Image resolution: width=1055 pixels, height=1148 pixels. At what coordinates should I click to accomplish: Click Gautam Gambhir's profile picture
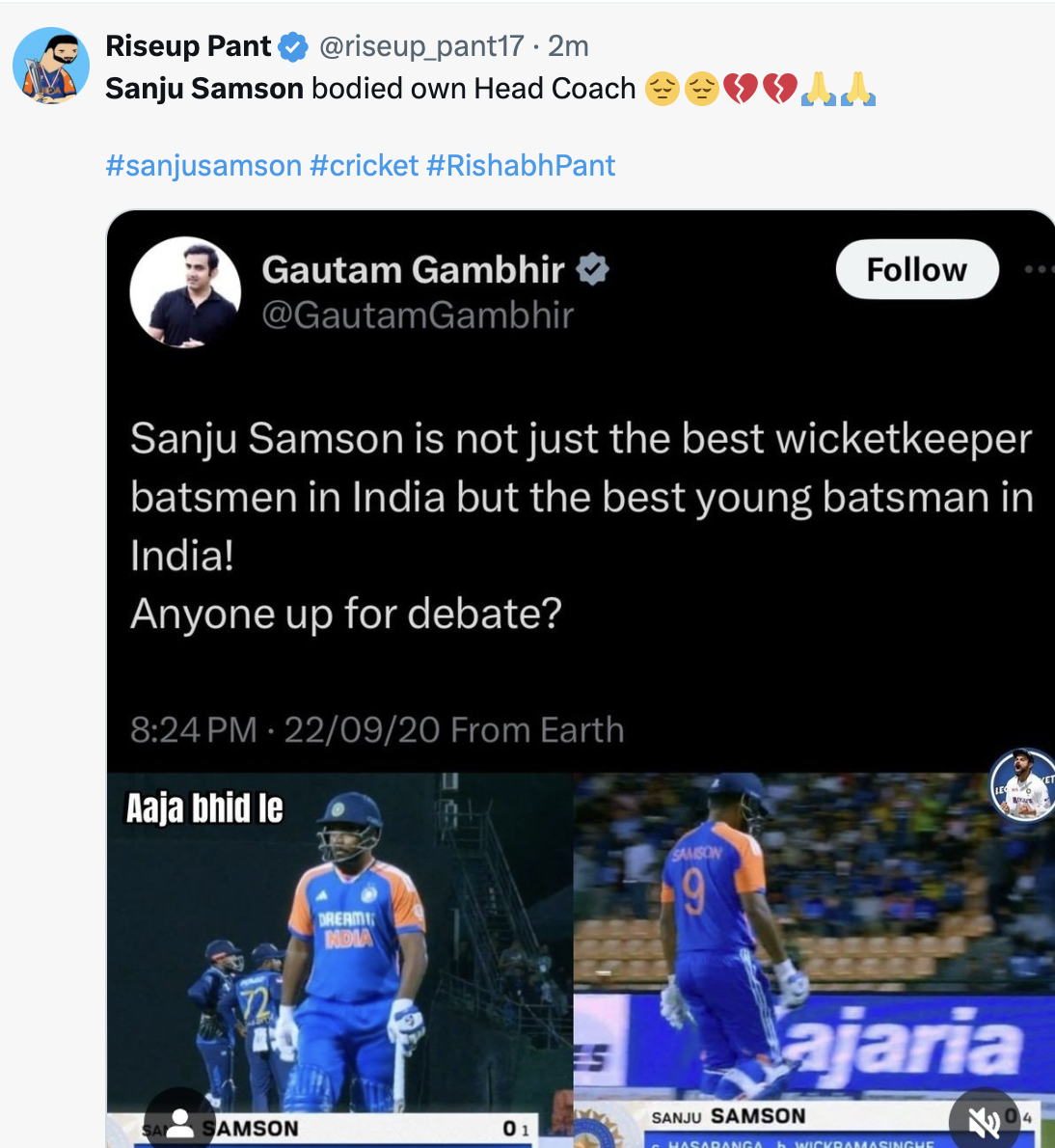pos(185,292)
